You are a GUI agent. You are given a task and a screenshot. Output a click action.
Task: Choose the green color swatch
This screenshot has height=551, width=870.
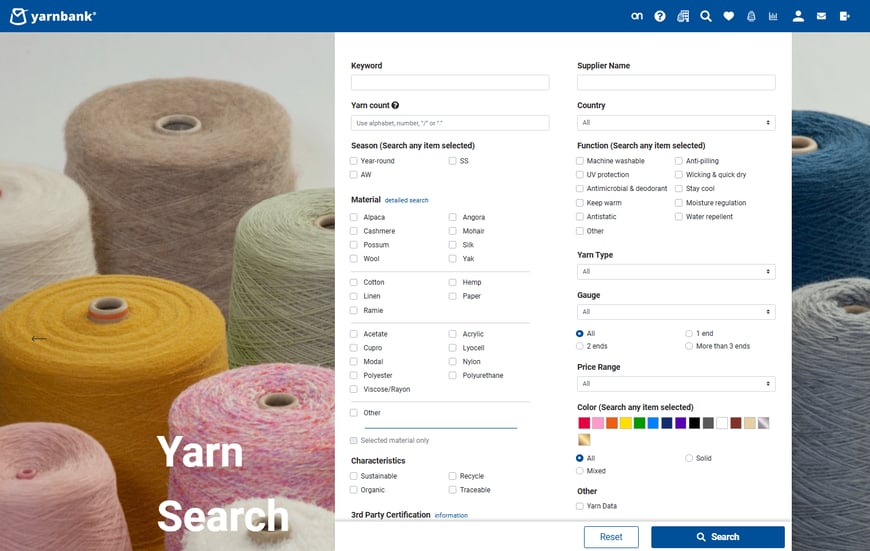tap(639, 423)
